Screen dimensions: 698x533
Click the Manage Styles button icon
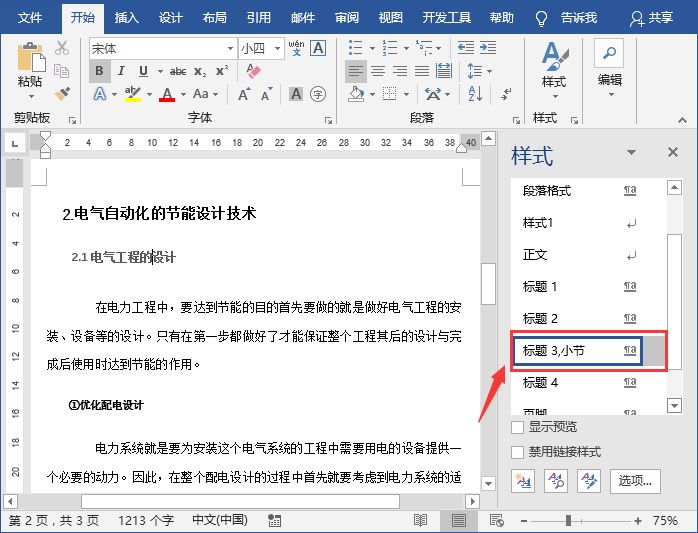coord(589,481)
